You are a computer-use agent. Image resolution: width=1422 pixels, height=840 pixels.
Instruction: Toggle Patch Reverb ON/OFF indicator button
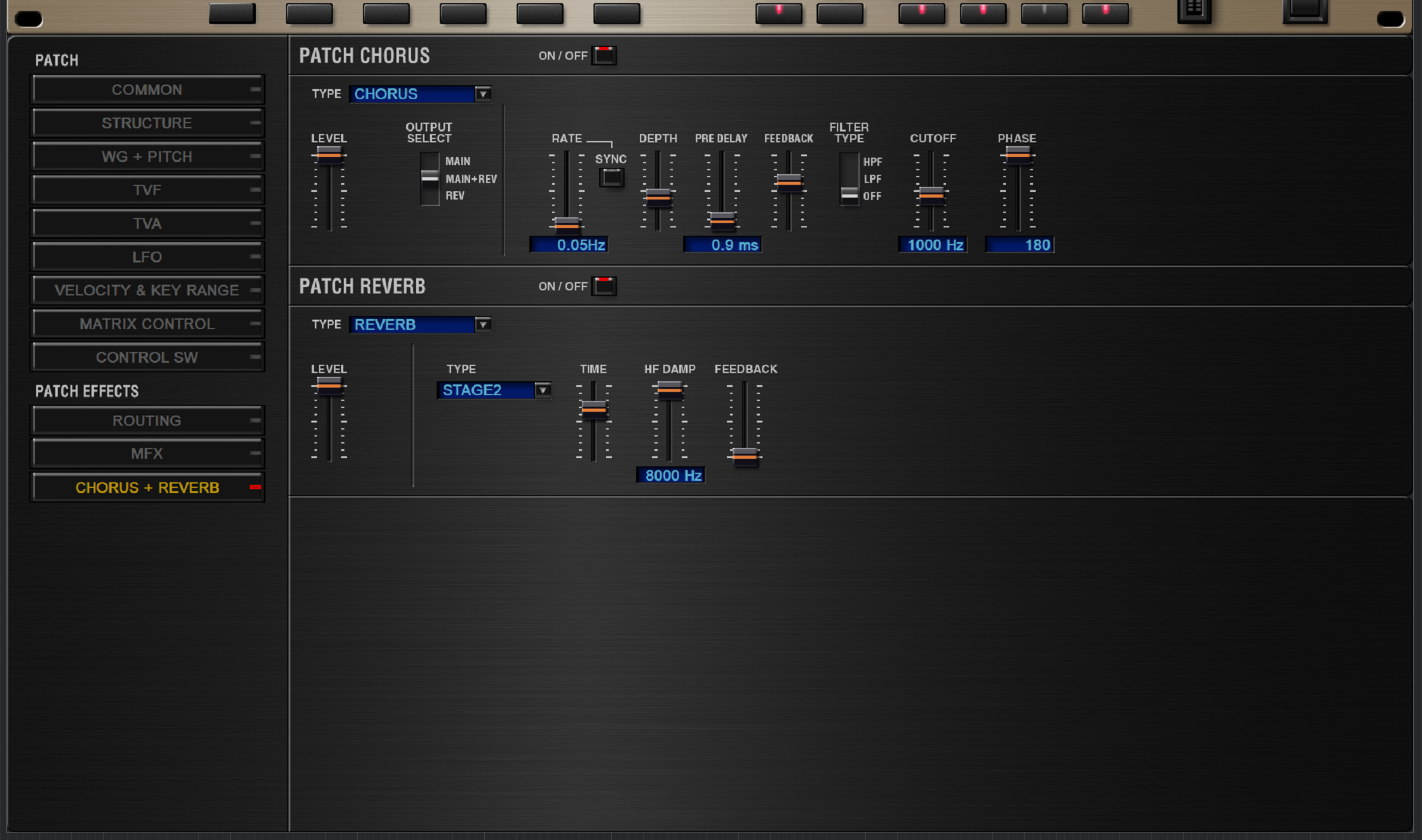click(604, 286)
